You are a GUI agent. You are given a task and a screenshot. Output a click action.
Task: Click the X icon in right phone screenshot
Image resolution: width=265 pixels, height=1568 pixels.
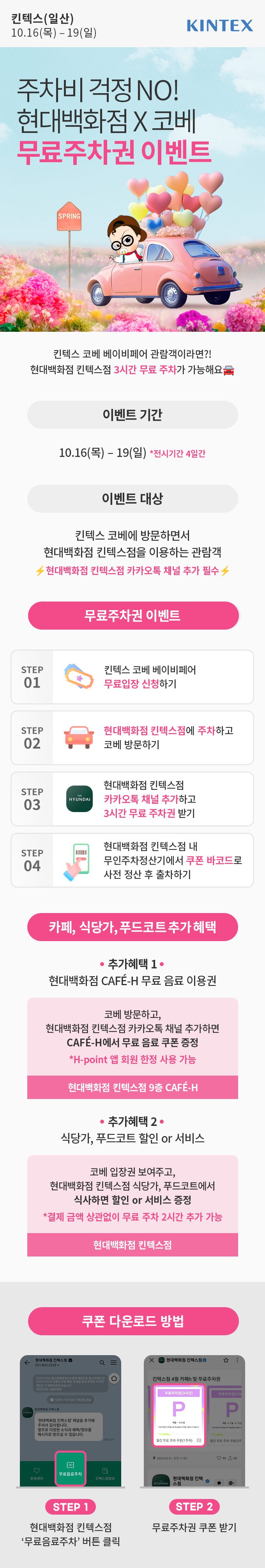[x=152, y=1360]
